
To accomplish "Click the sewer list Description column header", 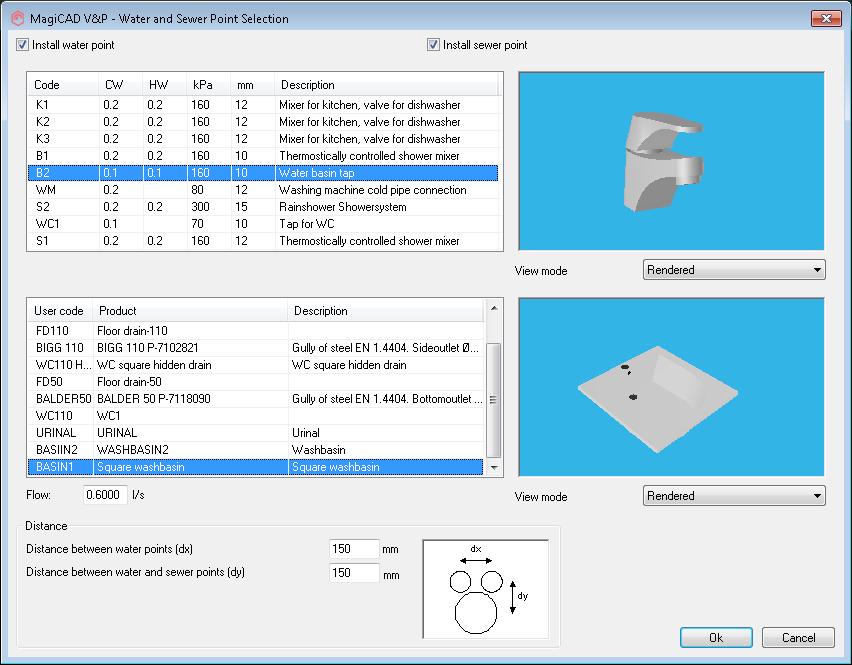I will [386, 311].
